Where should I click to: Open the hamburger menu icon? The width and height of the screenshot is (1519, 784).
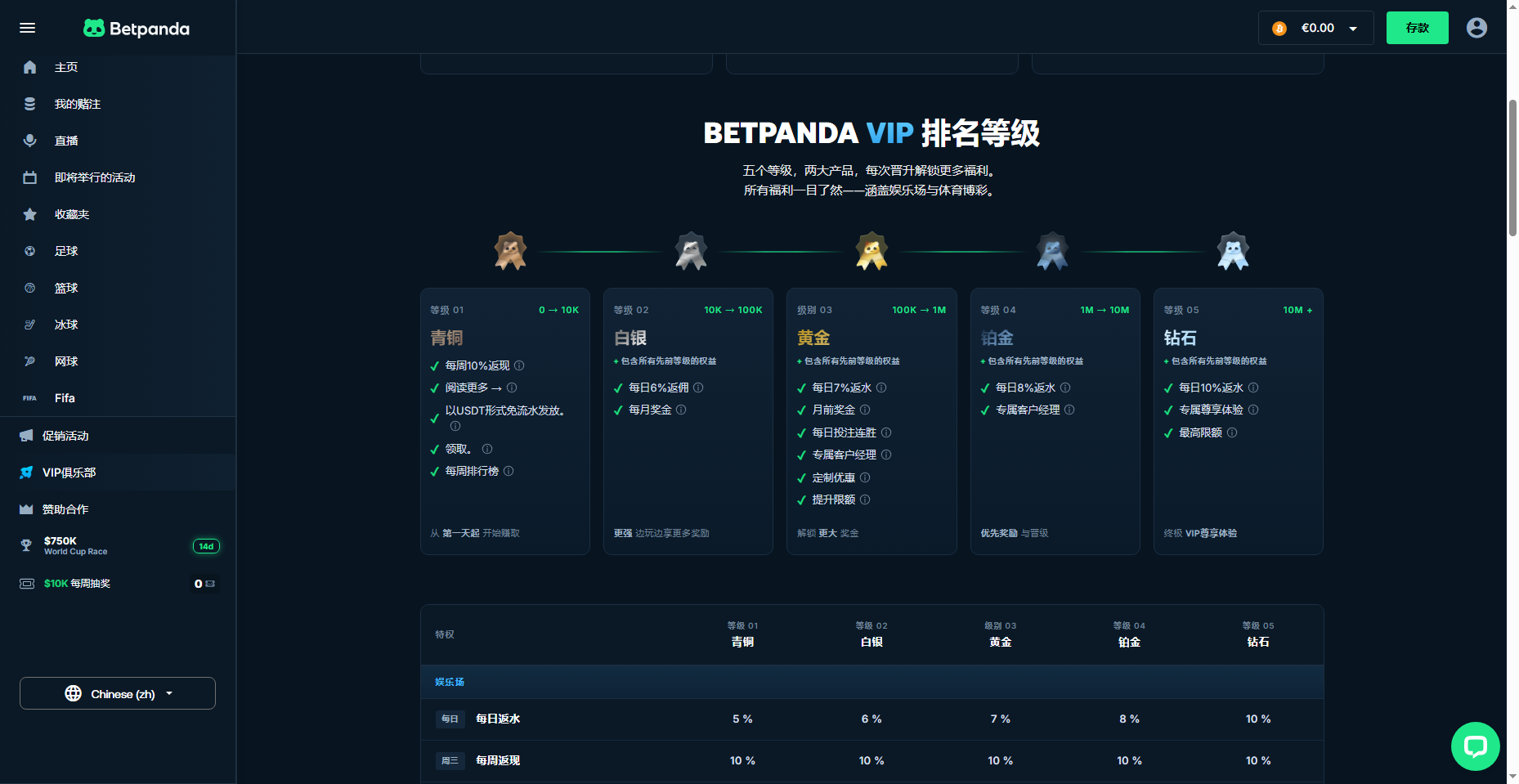pyautogui.click(x=28, y=28)
